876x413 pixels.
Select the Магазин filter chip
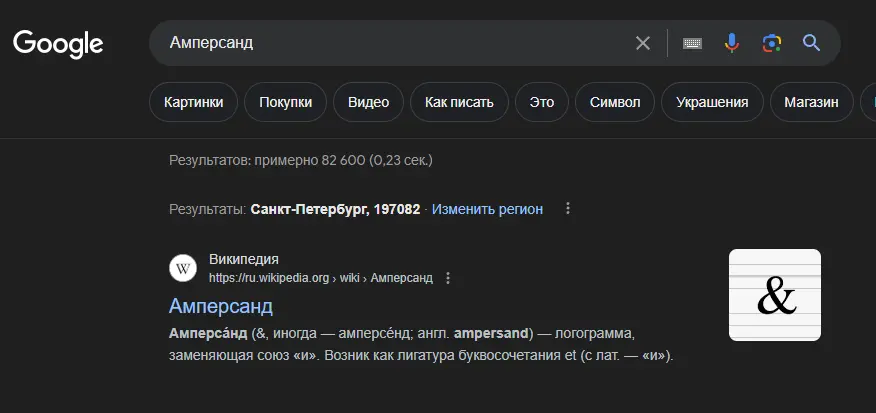811,102
